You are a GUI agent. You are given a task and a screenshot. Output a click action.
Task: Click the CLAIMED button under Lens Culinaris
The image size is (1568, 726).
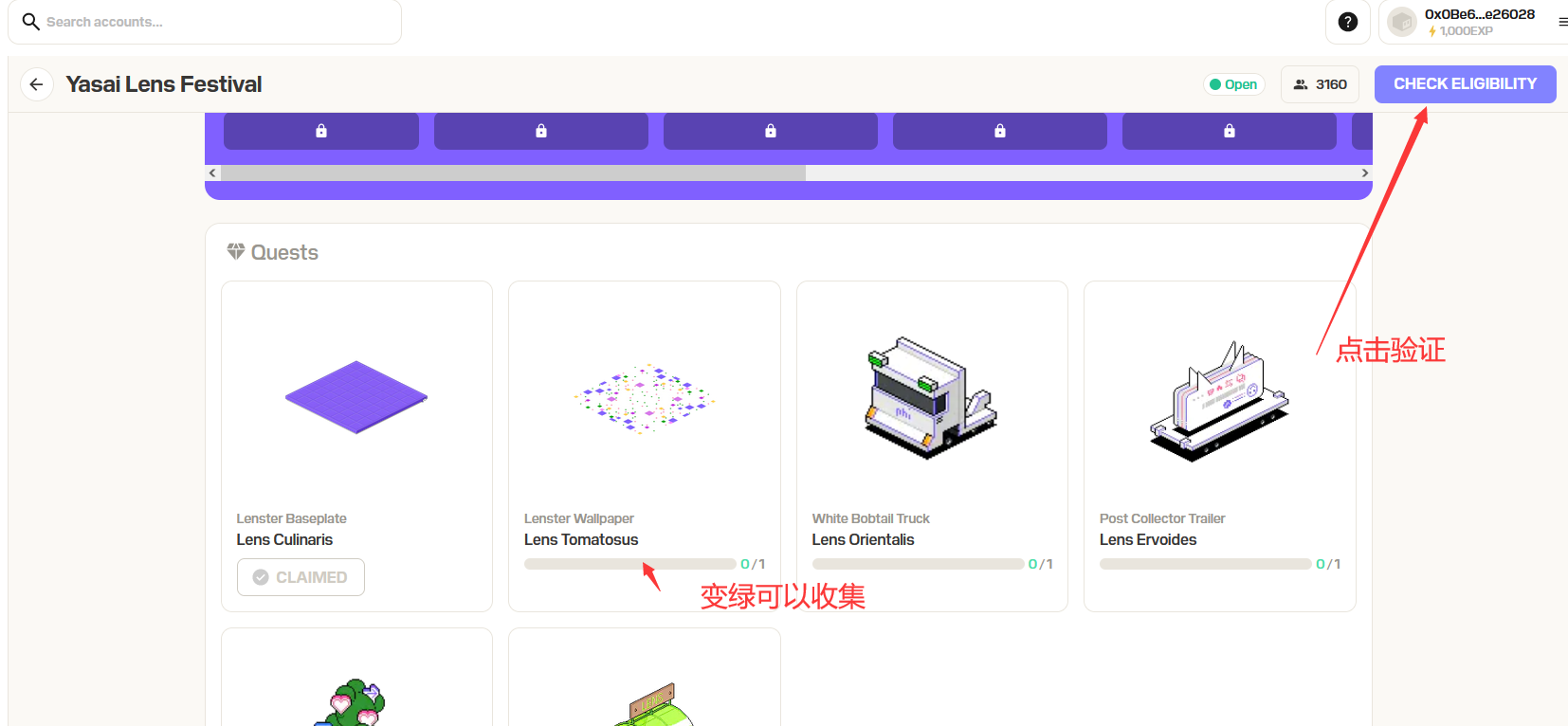pyautogui.click(x=301, y=577)
